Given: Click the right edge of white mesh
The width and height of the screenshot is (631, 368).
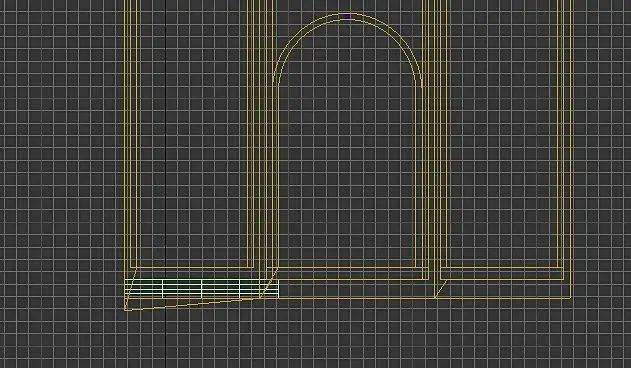Looking at the screenshot, I should [x=278, y=289].
